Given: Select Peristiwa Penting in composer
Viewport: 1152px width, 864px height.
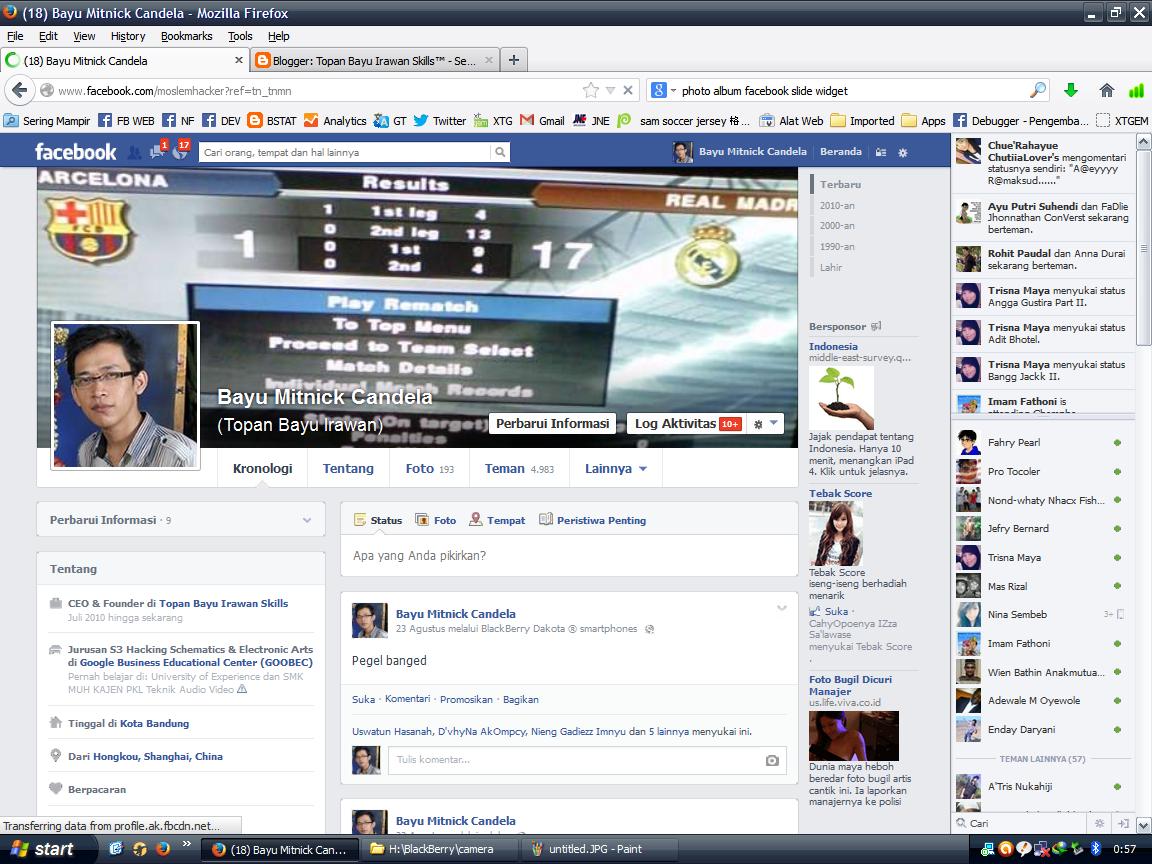Looking at the screenshot, I should coord(593,520).
